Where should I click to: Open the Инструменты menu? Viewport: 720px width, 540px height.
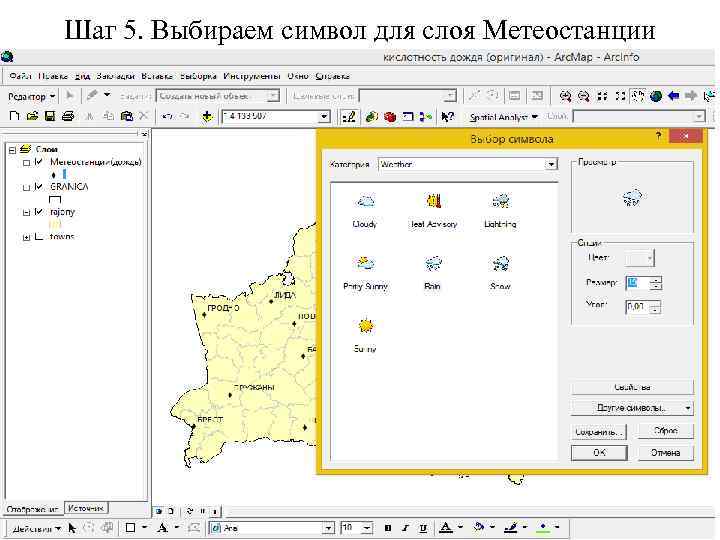point(252,76)
